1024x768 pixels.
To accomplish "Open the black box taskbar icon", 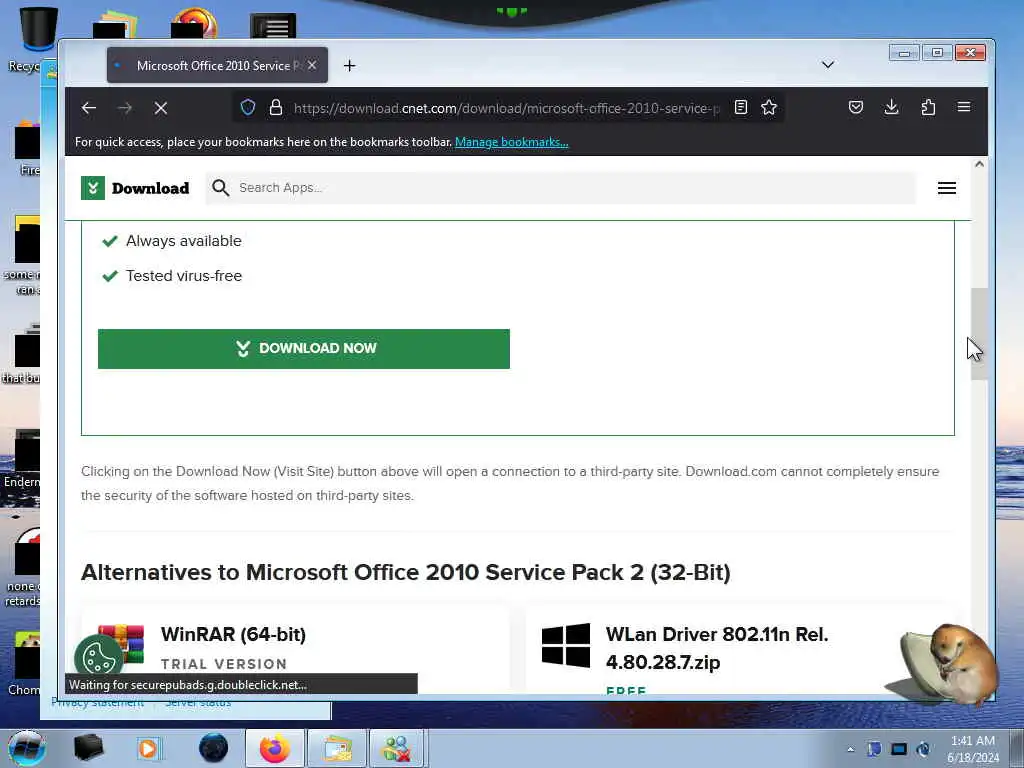I will (88, 748).
